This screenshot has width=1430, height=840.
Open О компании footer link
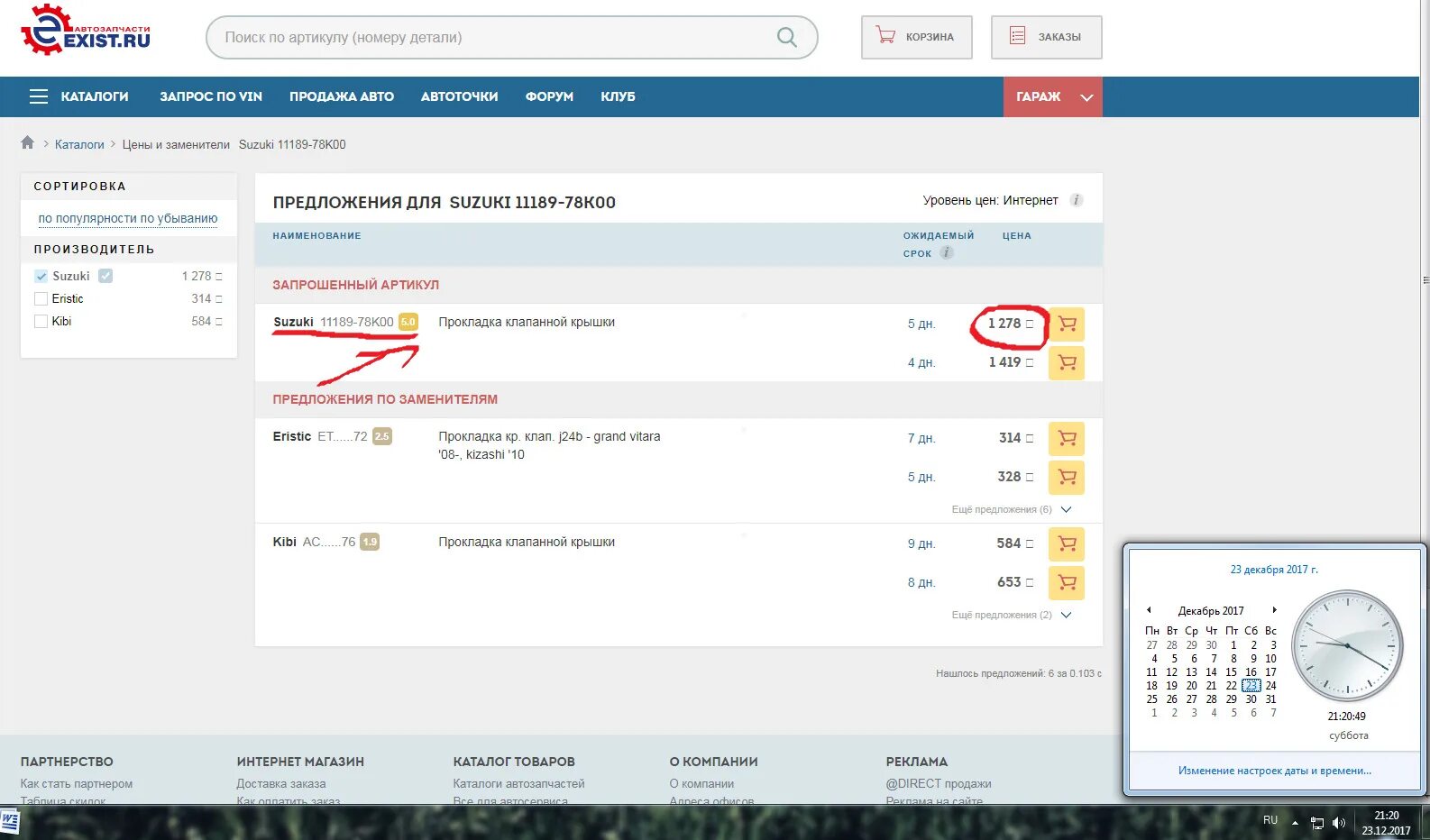click(701, 783)
